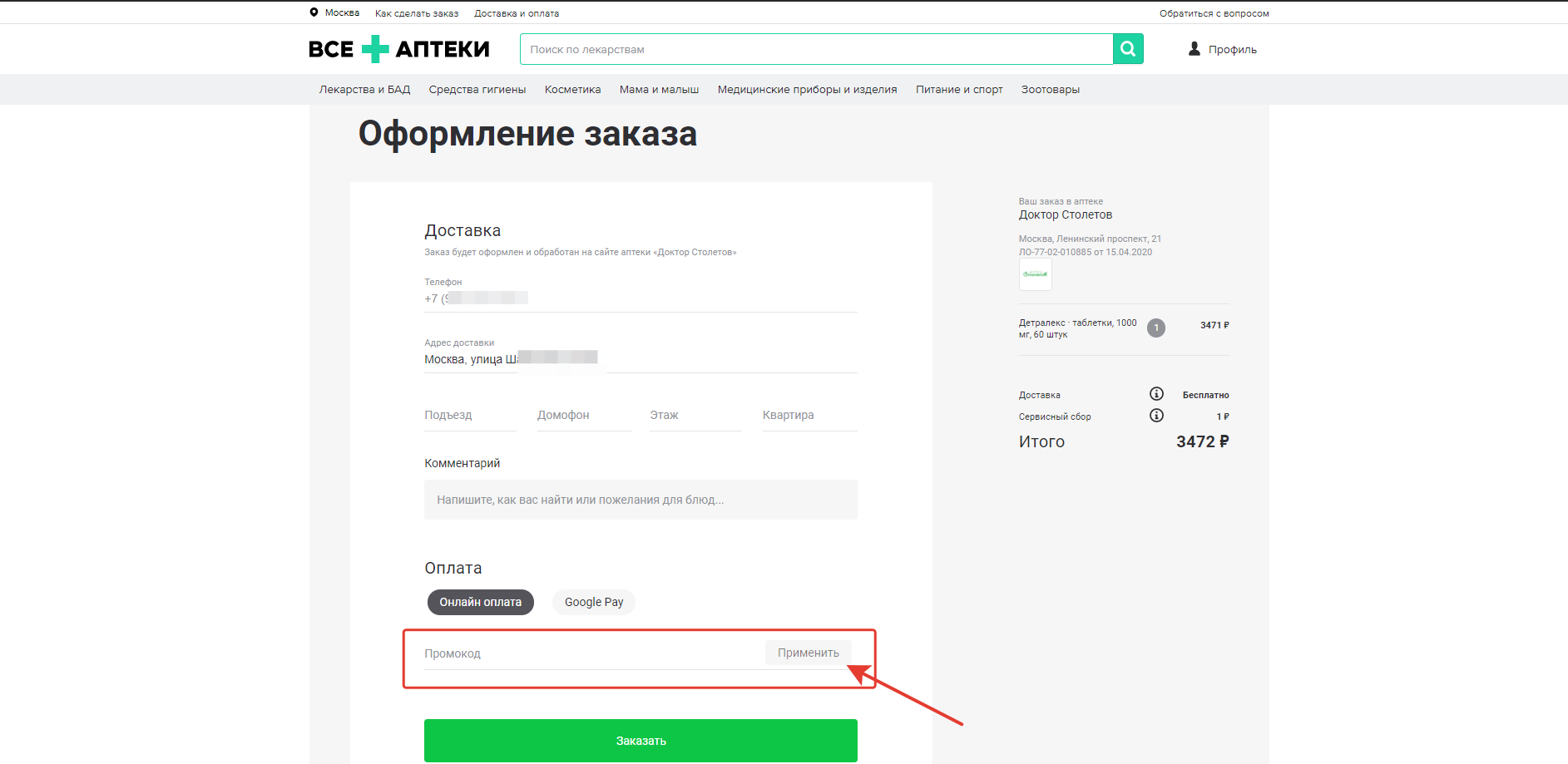Select Google Pay payment option

[594, 602]
